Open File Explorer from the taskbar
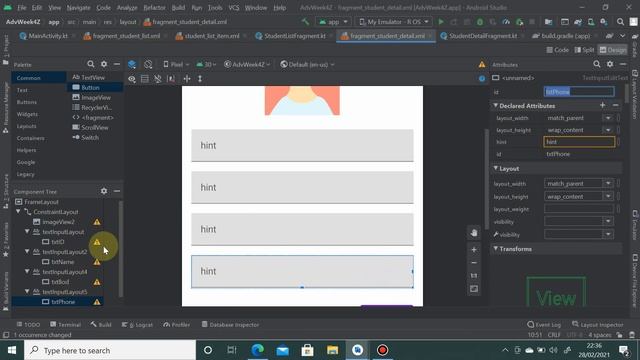Screen dimensions: 640x360 332,350
